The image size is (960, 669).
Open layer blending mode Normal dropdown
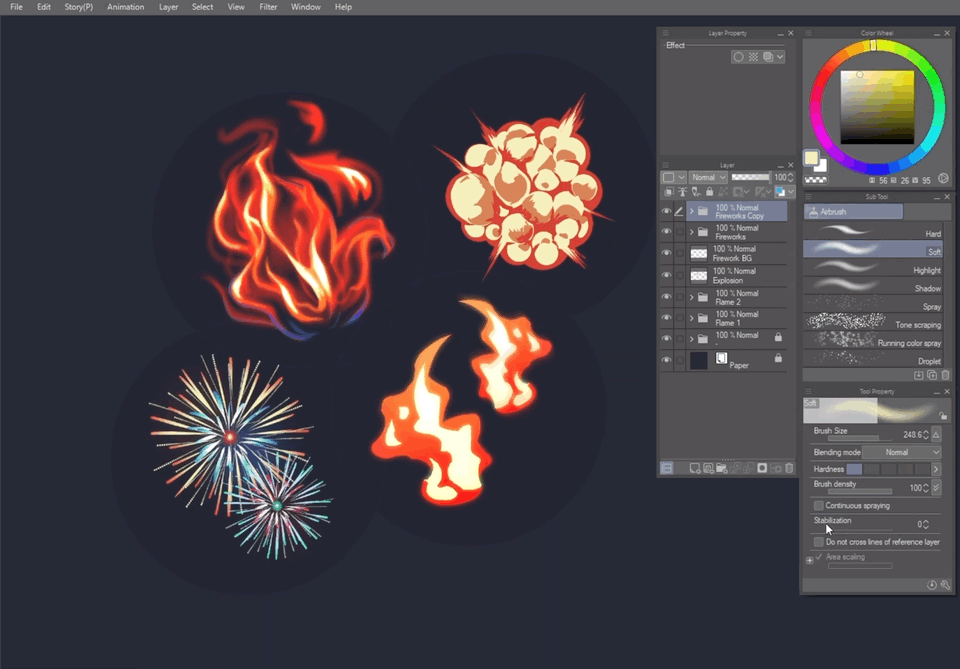click(708, 178)
